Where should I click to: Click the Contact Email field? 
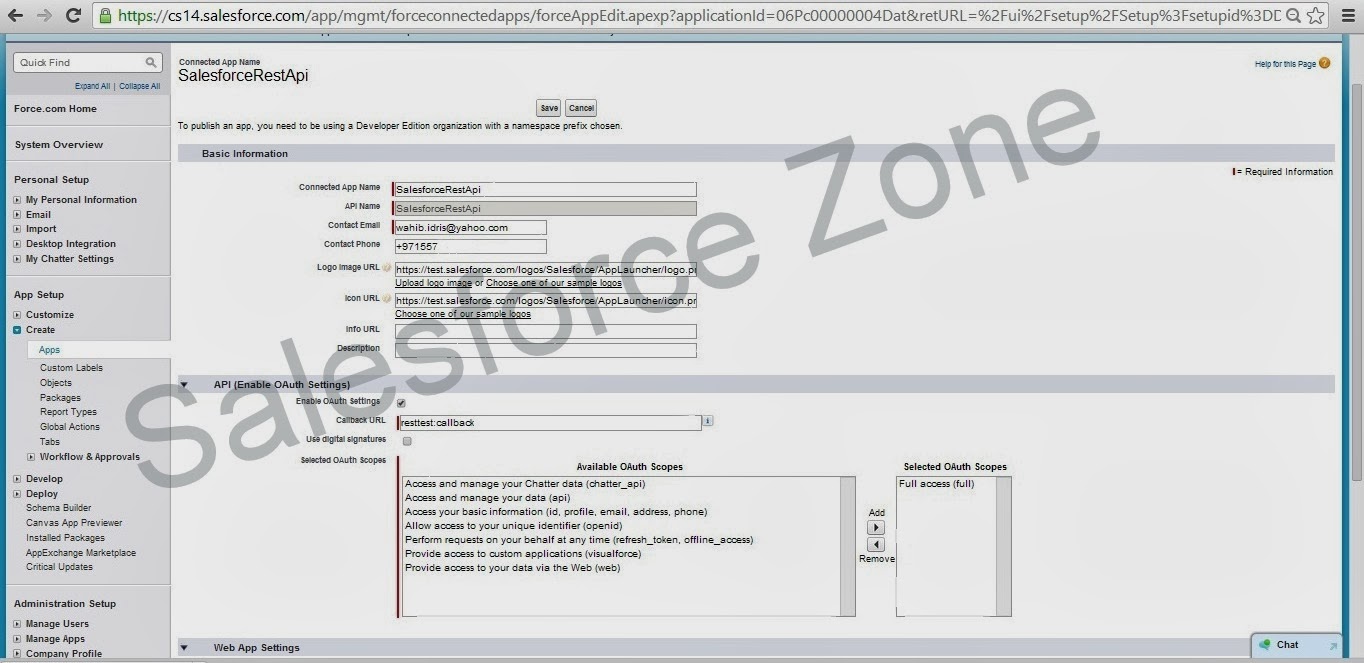(x=470, y=228)
